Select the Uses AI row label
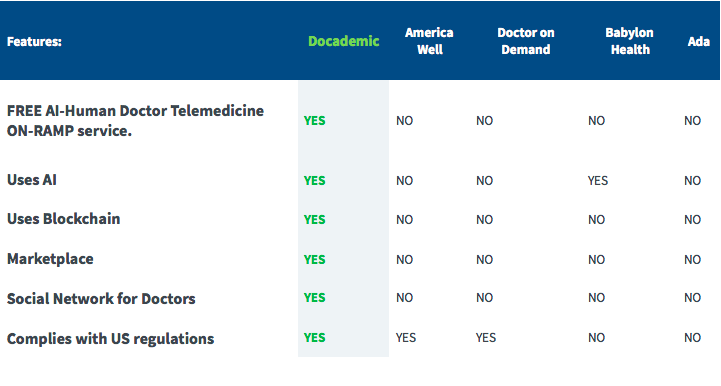The width and height of the screenshot is (721, 386). point(32,180)
